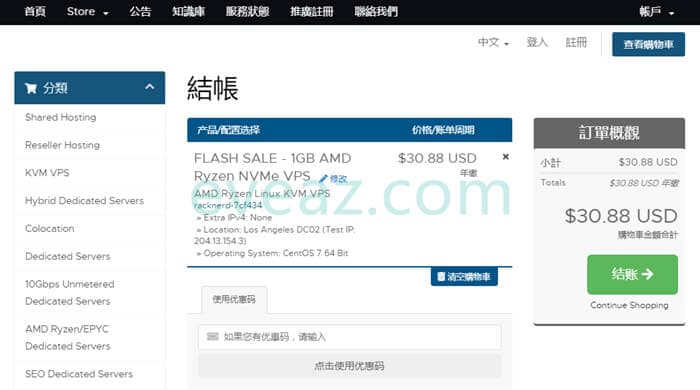Remove the FLASH SALE item with the X icon
The width and height of the screenshot is (700, 390).
pyautogui.click(x=505, y=157)
